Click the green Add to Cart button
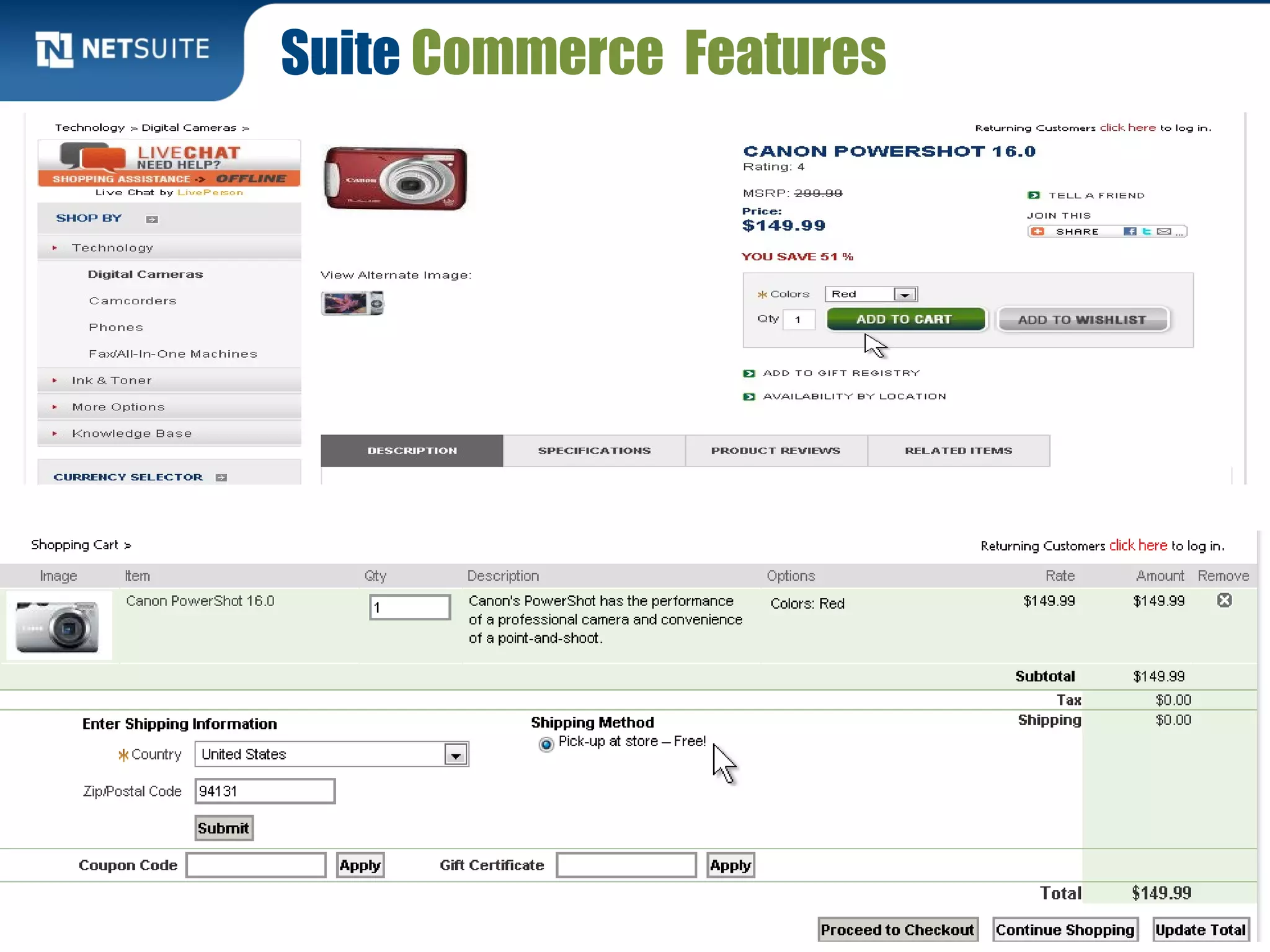 click(905, 319)
